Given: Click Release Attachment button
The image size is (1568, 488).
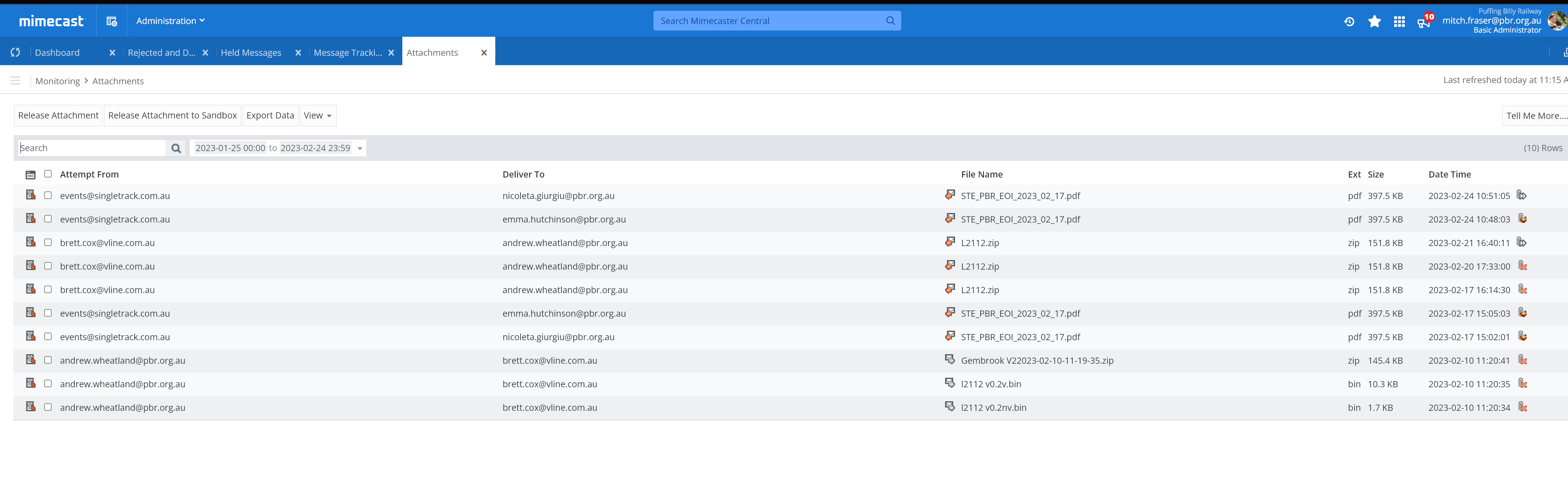Looking at the screenshot, I should pos(58,116).
